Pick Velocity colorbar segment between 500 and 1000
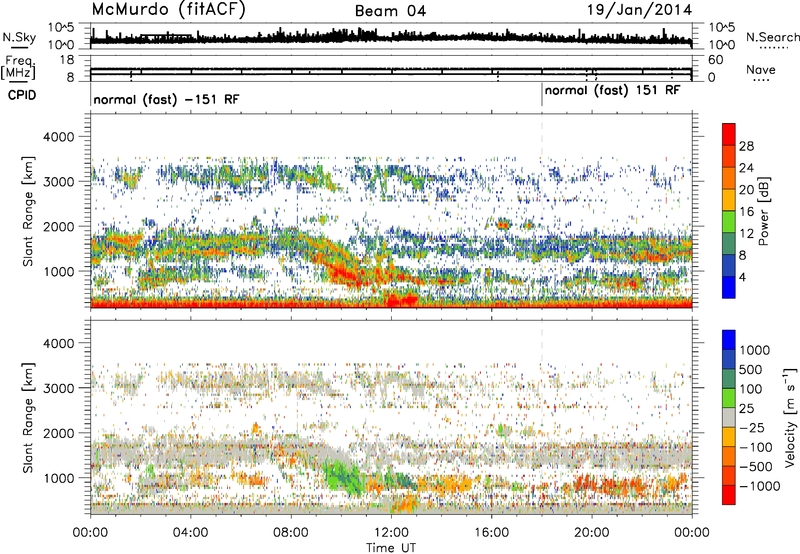This screenshot has width=800, height=554. click(x=729, y=359)
